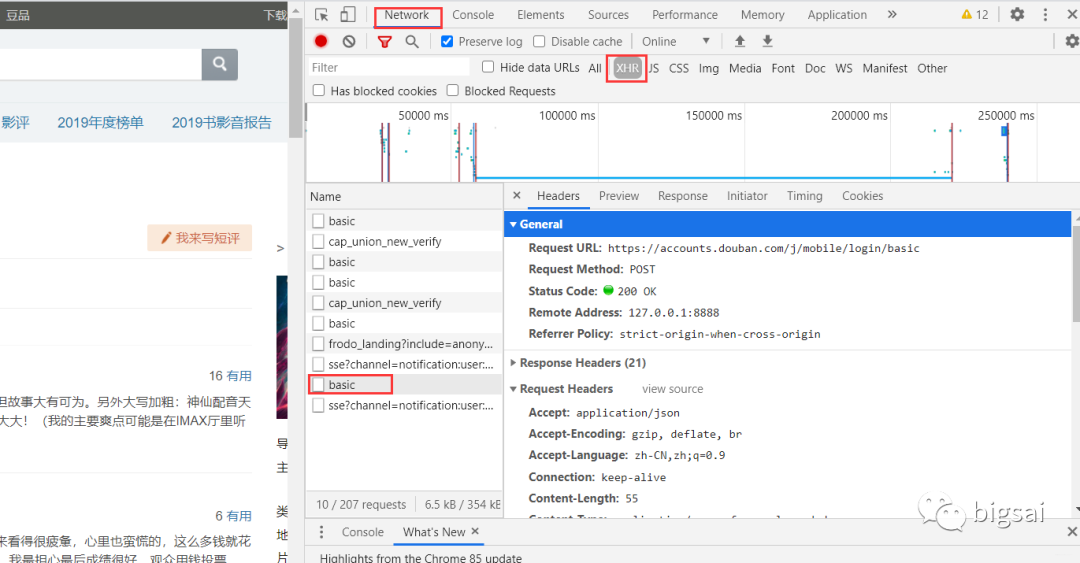Collapse the General section triangle

[513, 225]
